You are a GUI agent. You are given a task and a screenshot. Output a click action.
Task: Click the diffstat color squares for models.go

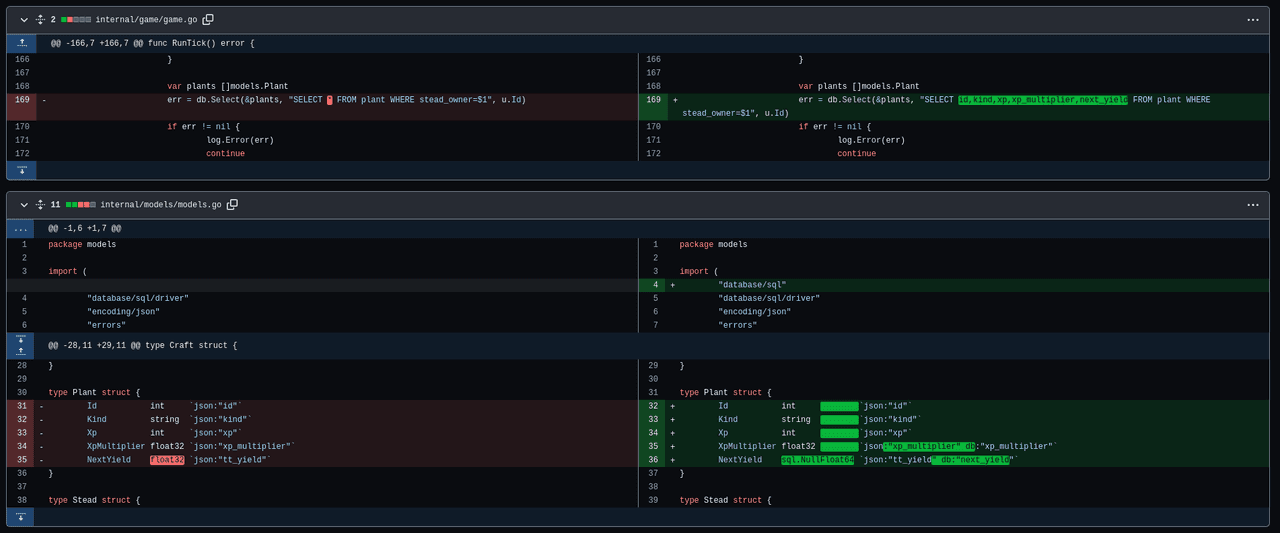(x=81, y=204)
